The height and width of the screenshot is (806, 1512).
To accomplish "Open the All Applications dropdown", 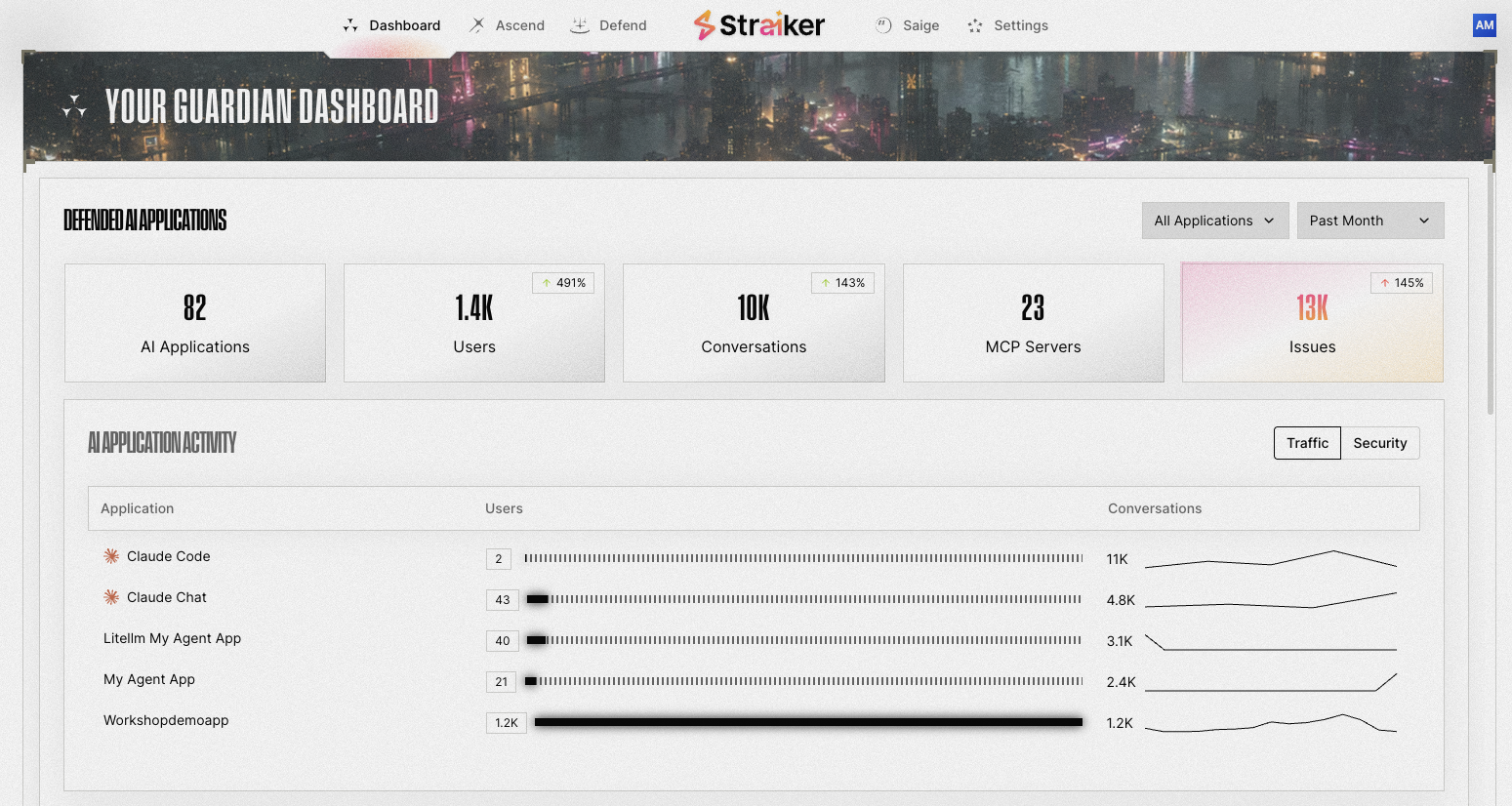I will [1215, 221].
